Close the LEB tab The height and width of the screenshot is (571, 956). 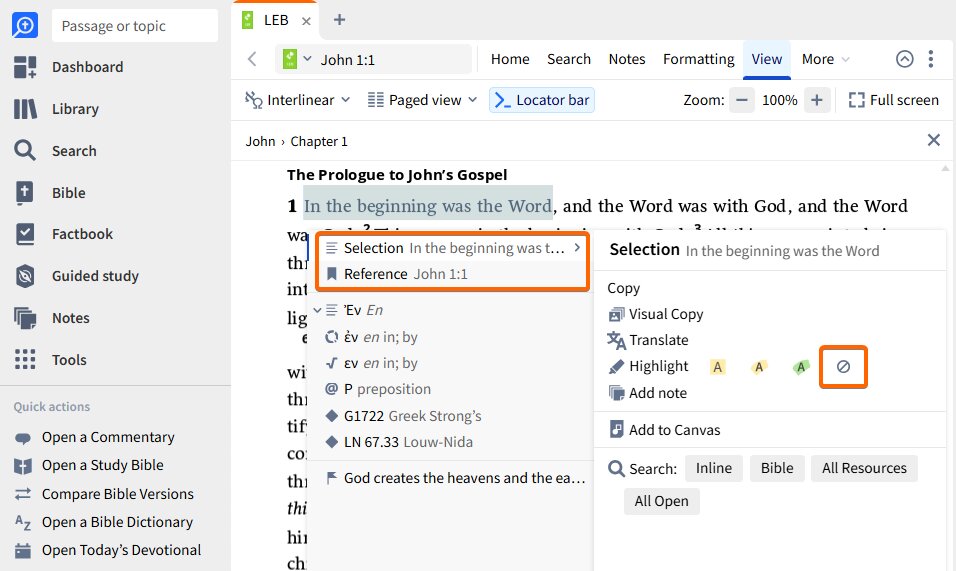[306, 21]
